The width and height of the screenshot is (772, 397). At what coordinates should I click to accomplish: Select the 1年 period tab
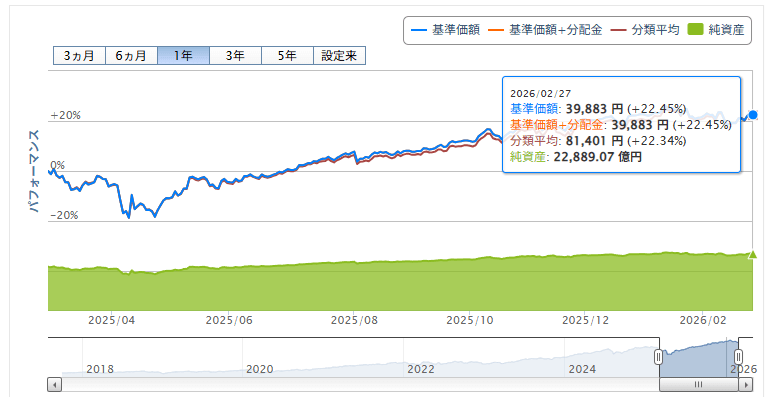tap(184, 56)
